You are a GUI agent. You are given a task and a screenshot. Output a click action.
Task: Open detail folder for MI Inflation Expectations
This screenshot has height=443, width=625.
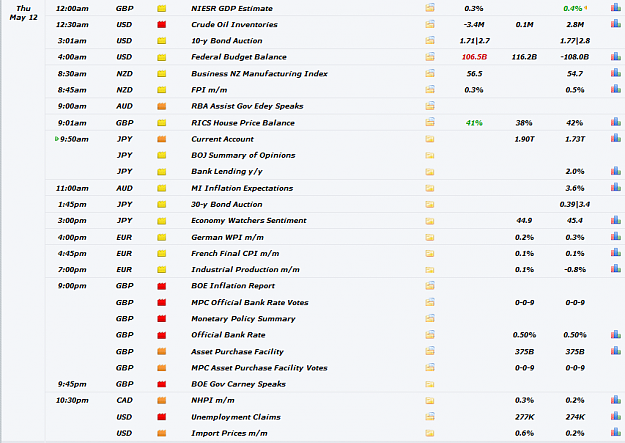(x=430, y=188)
